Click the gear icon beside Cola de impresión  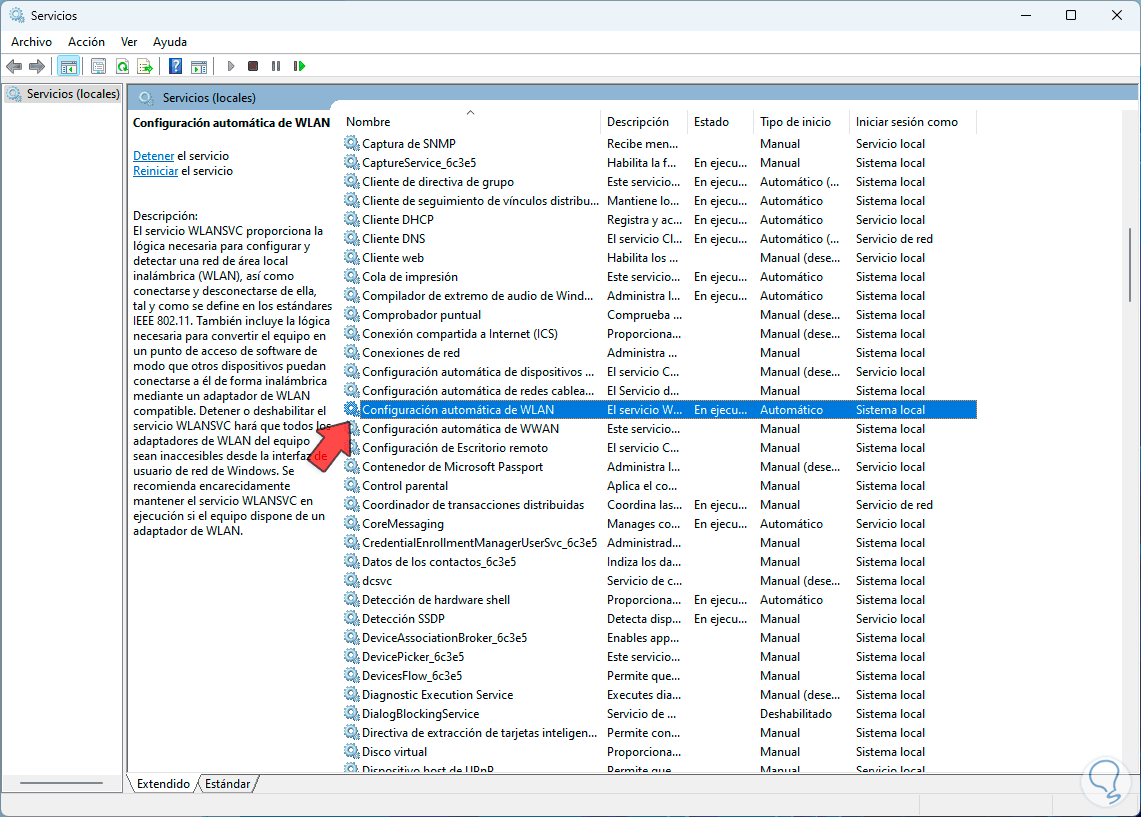tap(351, 276)
